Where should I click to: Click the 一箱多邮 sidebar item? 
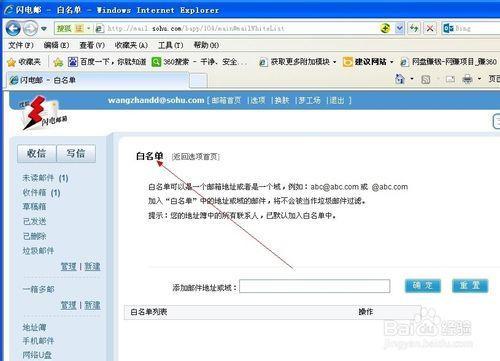(38, 289)
